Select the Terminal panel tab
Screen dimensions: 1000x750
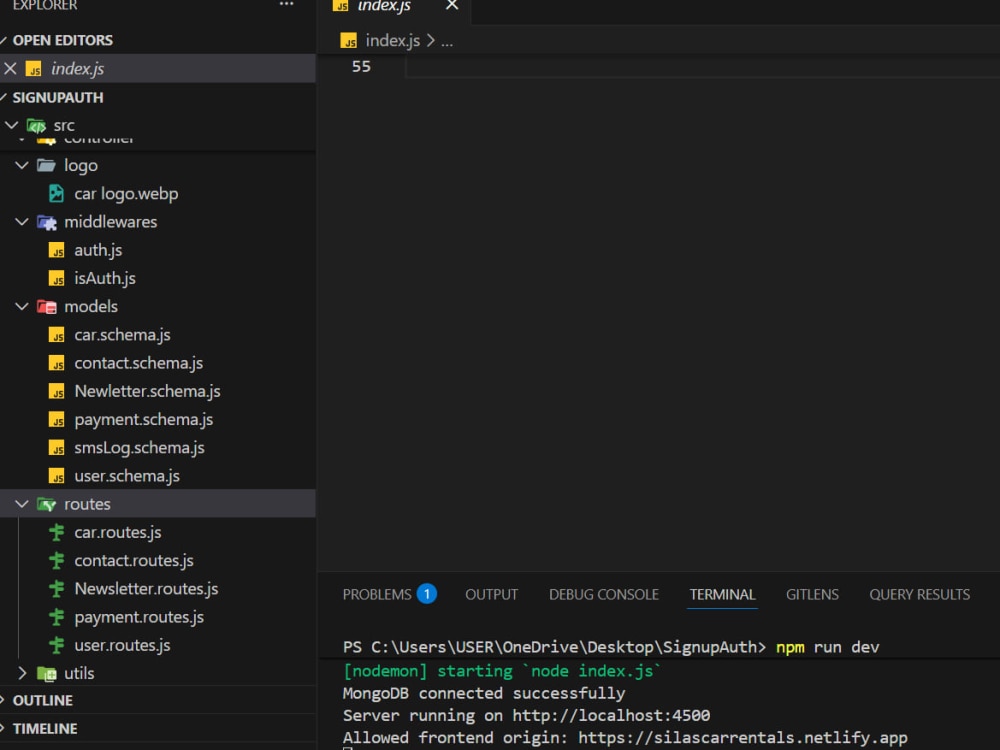click(x=722, y=594)
